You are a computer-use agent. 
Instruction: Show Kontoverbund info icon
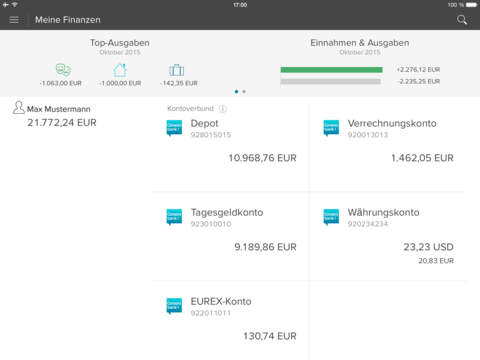pos(223,109)
